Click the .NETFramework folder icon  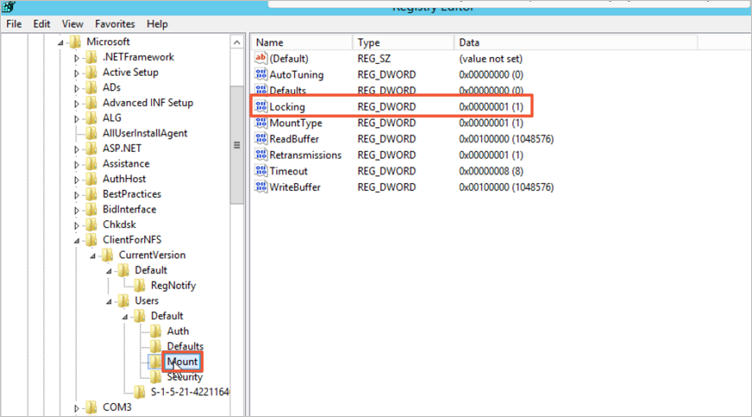coord(91,58)
